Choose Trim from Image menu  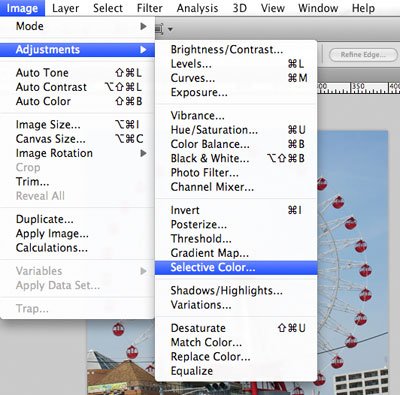[x=77, y=182]
